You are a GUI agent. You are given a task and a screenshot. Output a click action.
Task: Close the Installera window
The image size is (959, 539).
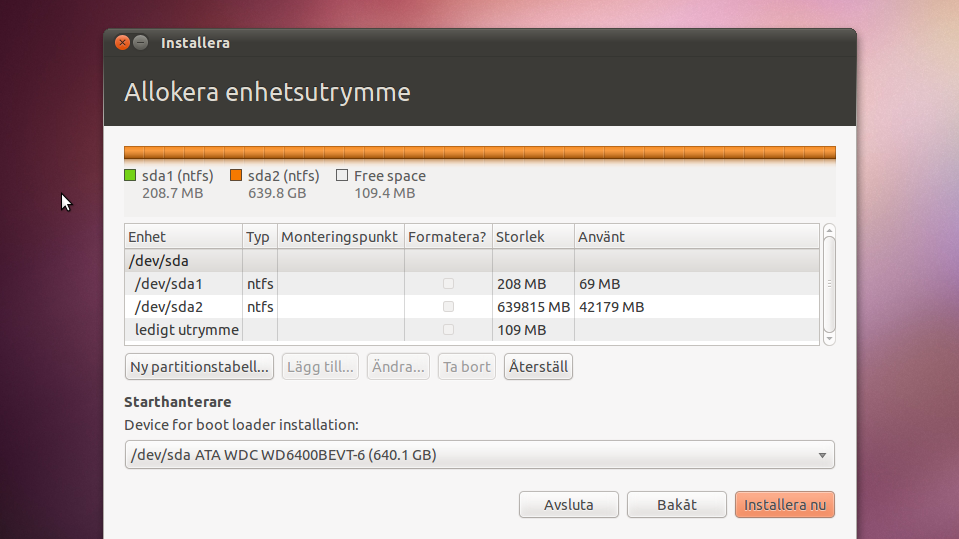(x=122, y=42)
